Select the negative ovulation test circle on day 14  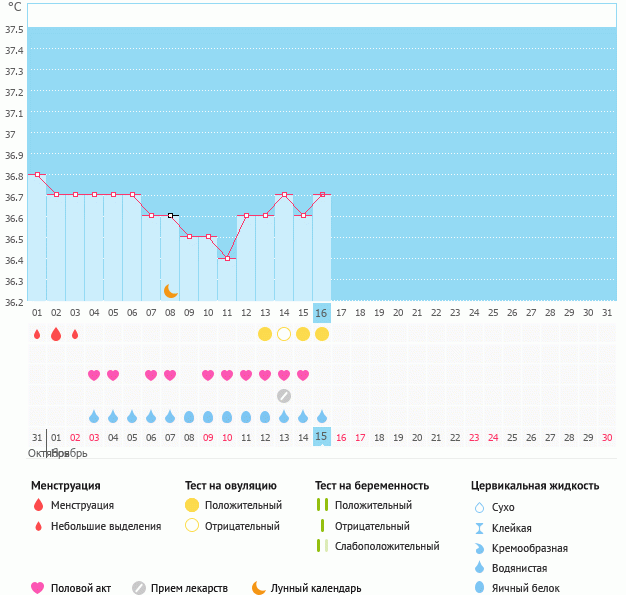[284, 334]
